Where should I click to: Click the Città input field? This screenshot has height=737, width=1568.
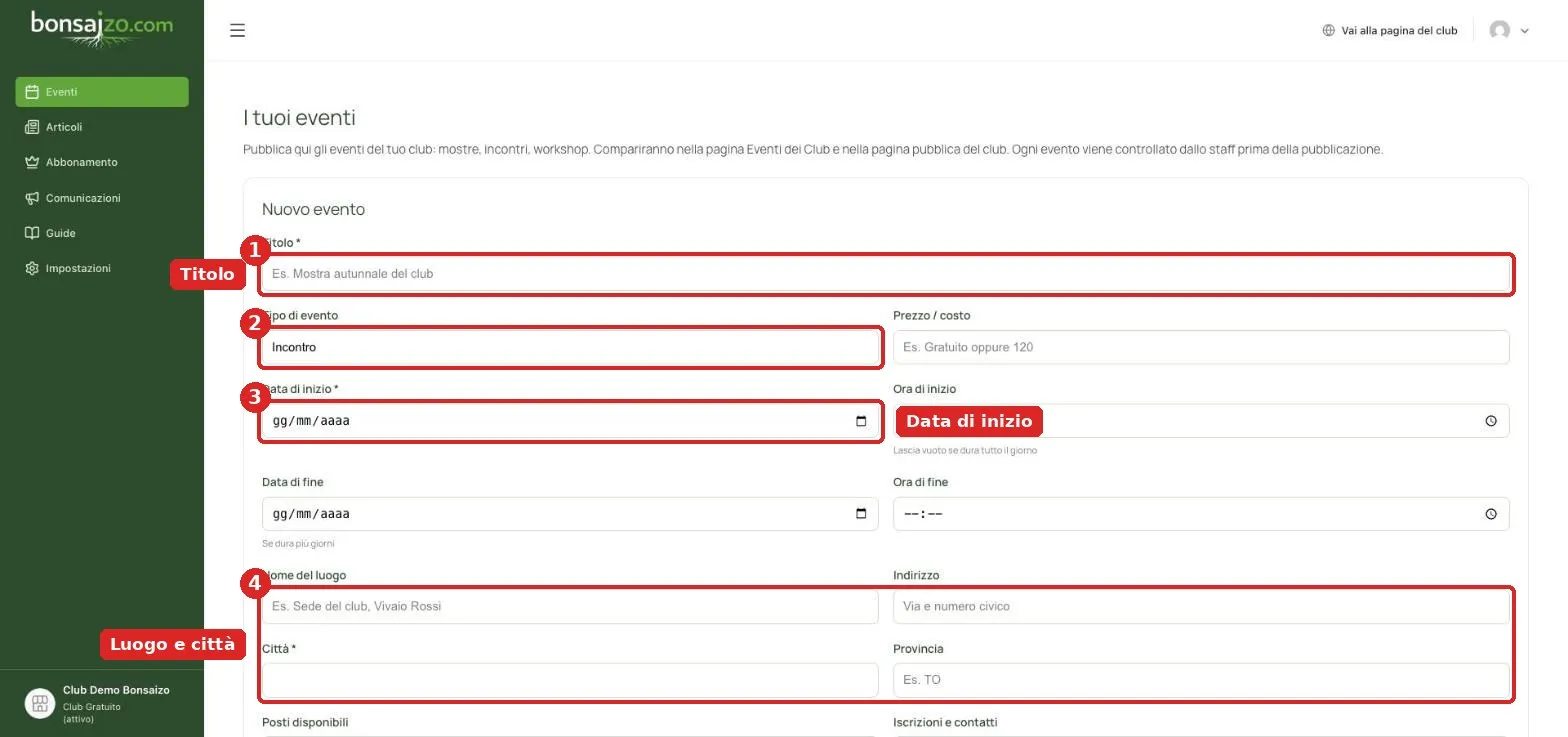(x=570, y=680)
